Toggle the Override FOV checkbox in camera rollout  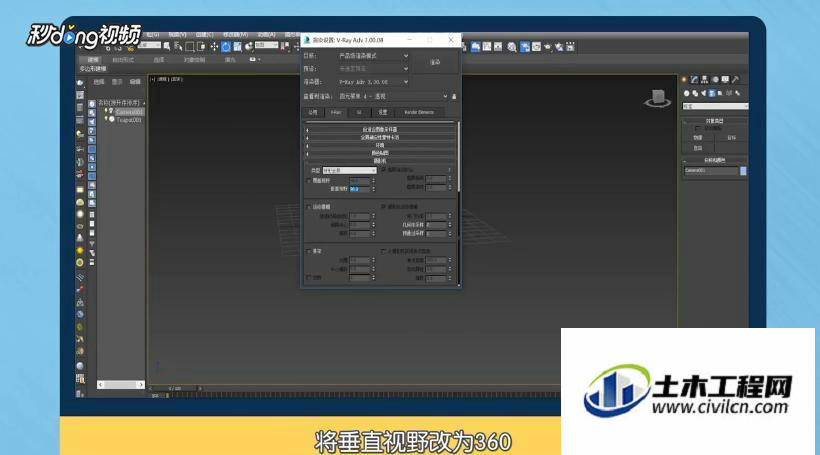[309, 180]
